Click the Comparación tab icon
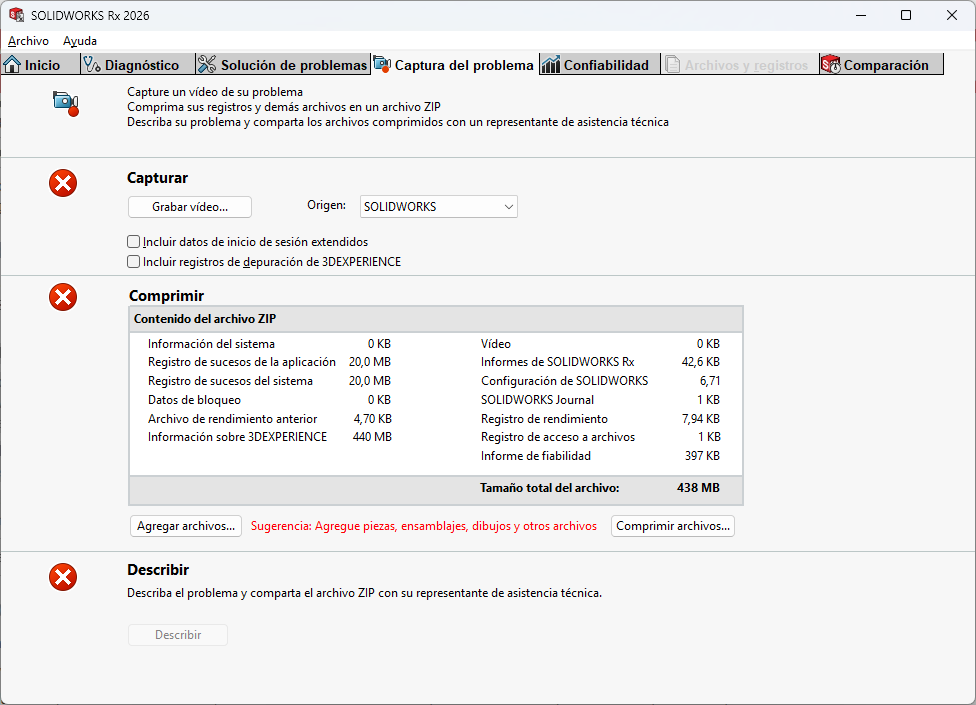Viewport: 976px width, 705px height. (831, 65)
